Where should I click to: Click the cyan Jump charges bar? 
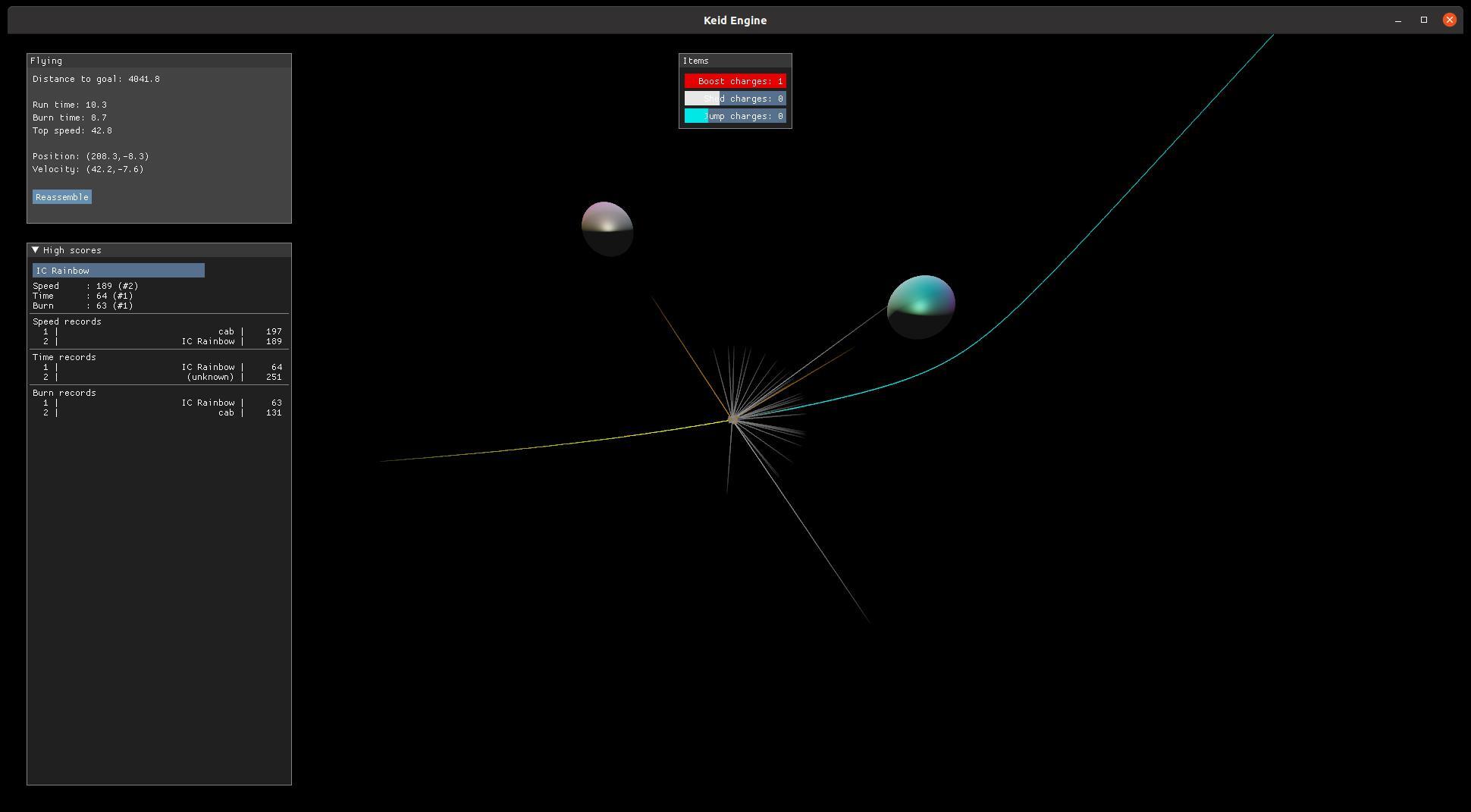click(x=735, y=116)
